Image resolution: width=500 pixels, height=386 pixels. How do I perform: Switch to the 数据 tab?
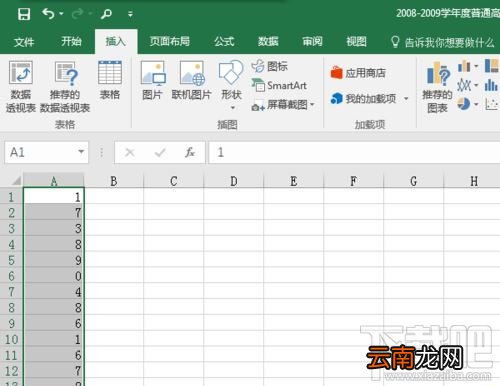(x=268, y=41)
